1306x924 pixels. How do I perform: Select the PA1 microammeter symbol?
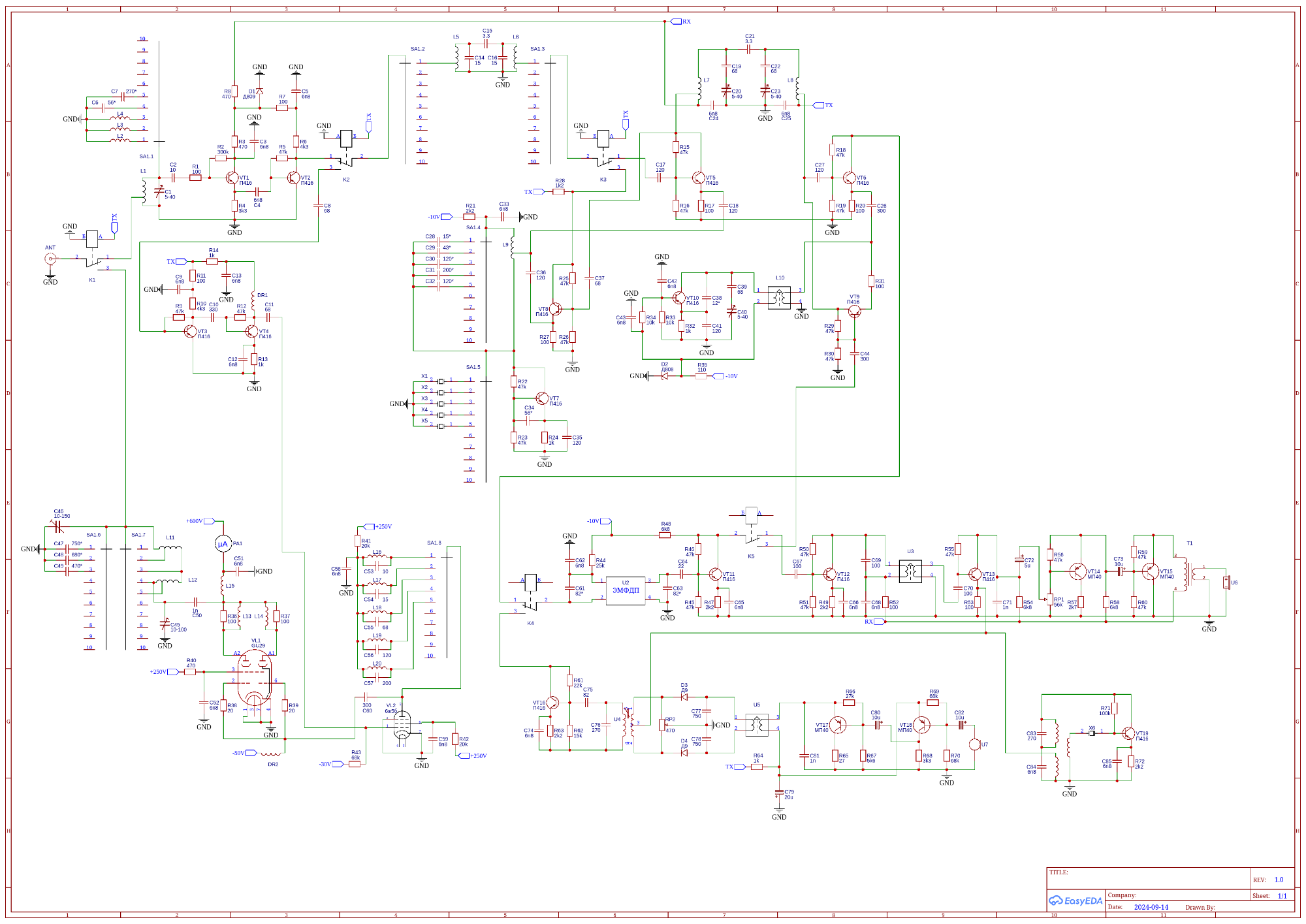(x=223, y=543)
